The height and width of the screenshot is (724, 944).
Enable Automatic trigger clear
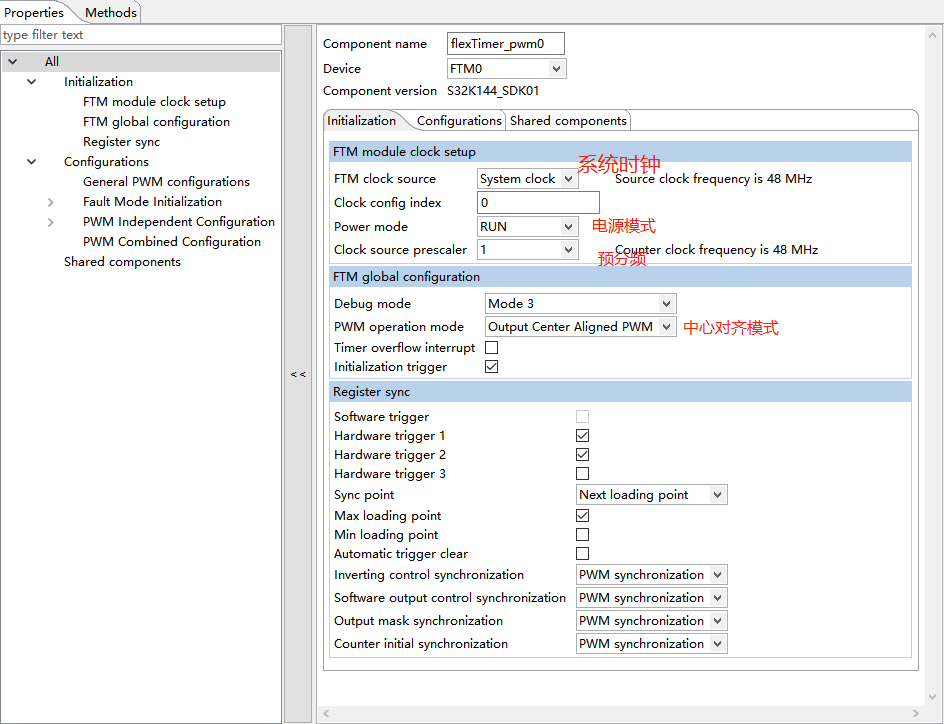coord(582,554)
